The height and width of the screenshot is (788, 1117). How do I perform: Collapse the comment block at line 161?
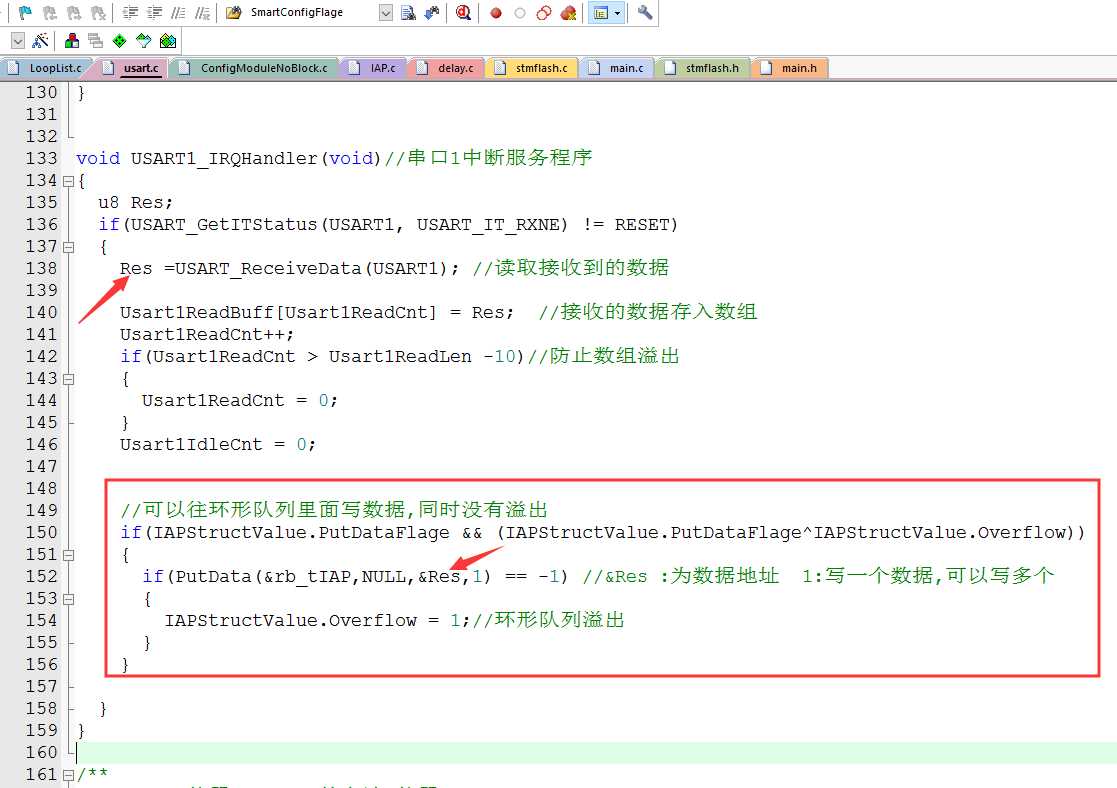click(68, 774)
